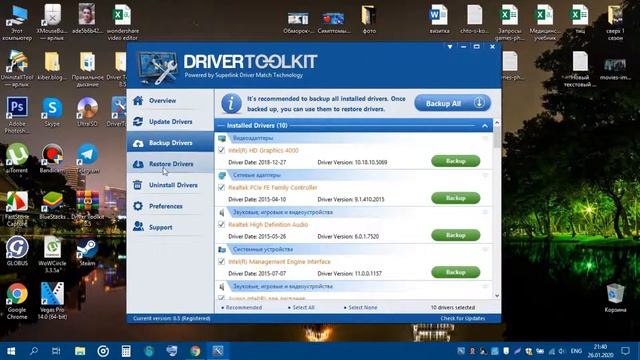This screenshot has width=640, height=360.
Task: Click the Uninstall Drivers trash icon
Action: [x=138, y=185]
